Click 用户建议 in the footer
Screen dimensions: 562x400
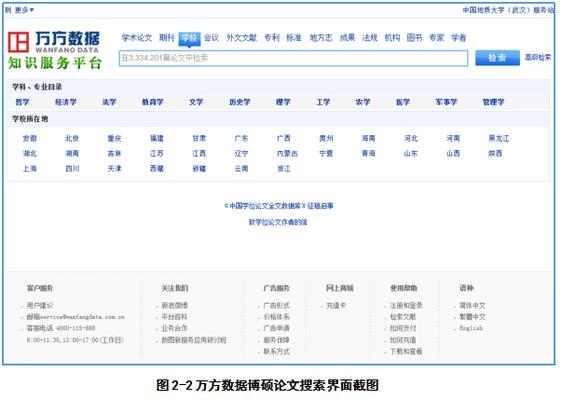40,305
